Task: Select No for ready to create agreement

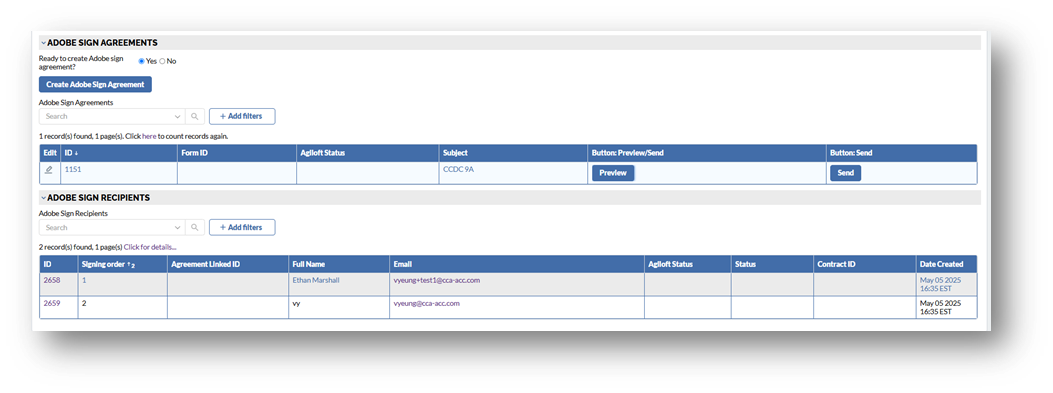Action: point(162,61)
